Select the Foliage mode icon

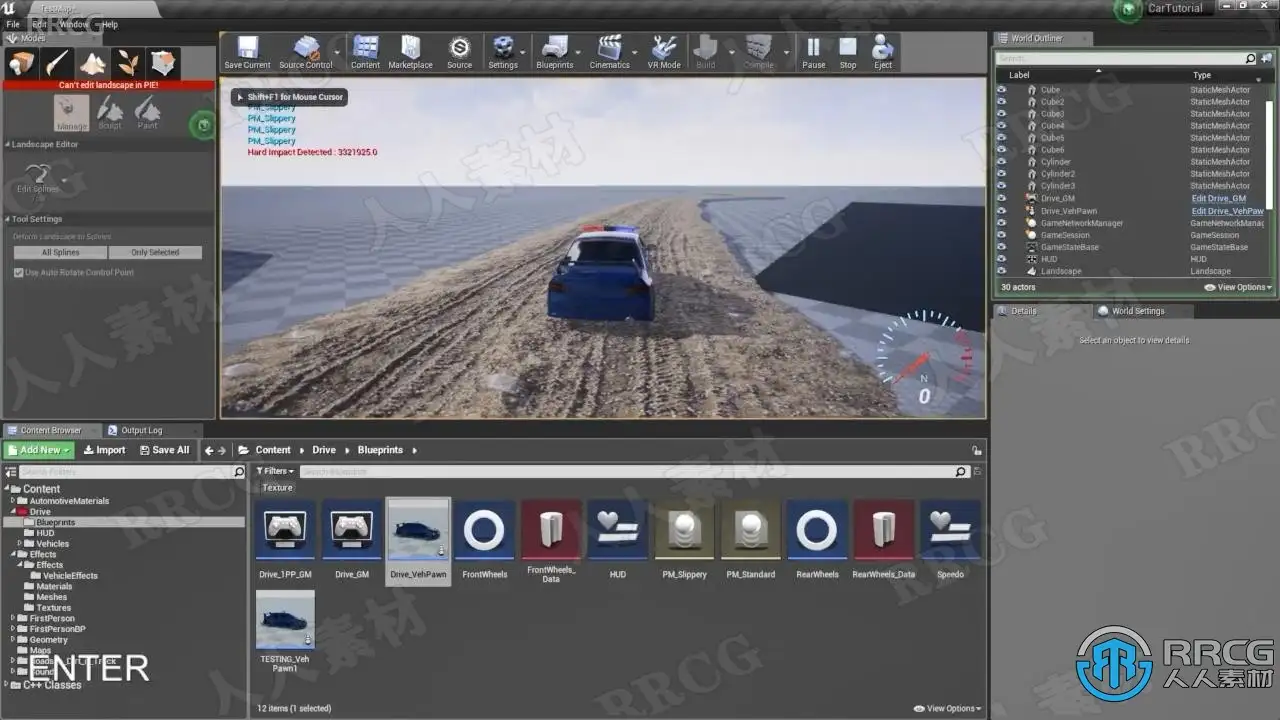click(128, 63)
